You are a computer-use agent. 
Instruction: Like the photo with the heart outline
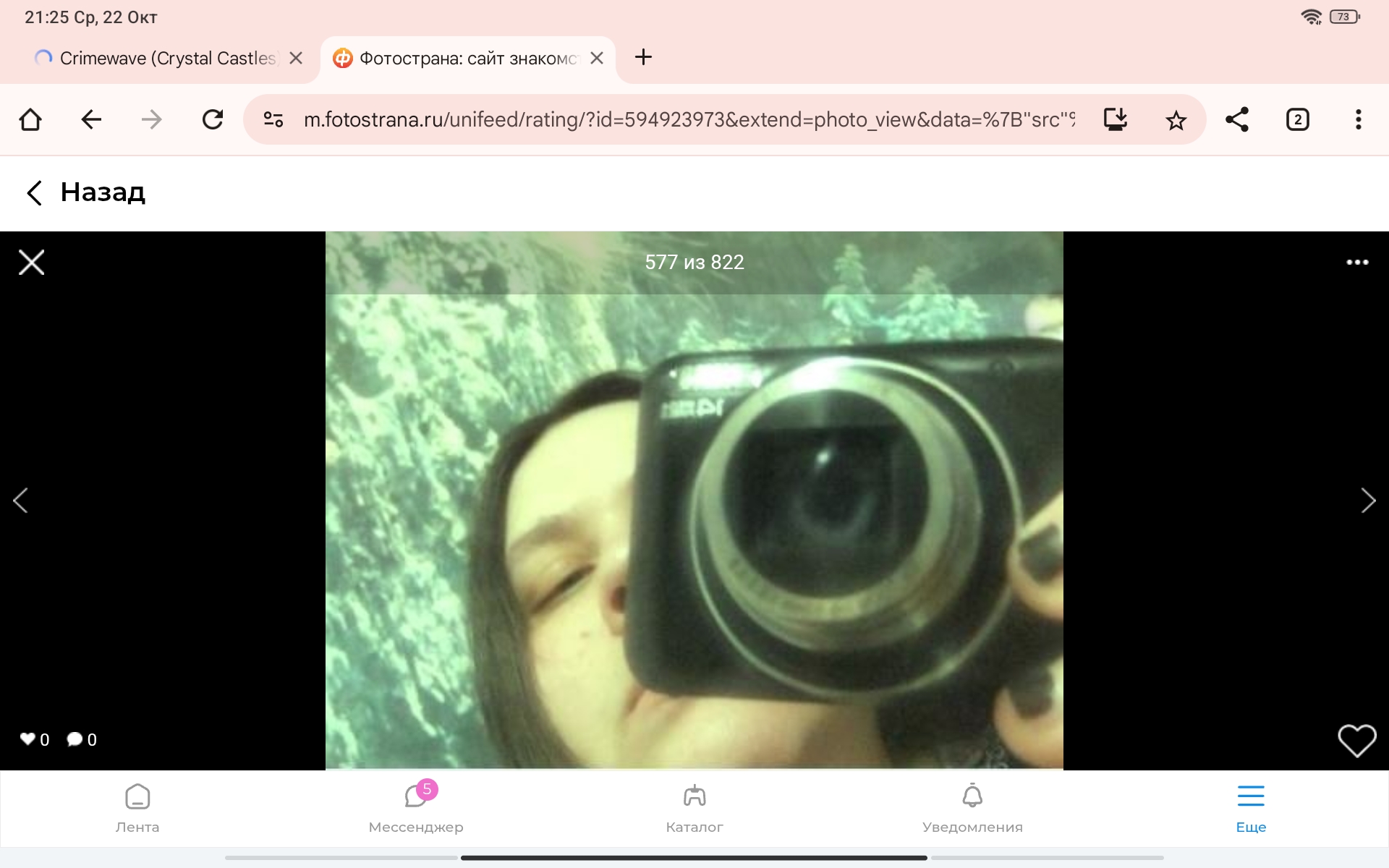[1357, 739]
